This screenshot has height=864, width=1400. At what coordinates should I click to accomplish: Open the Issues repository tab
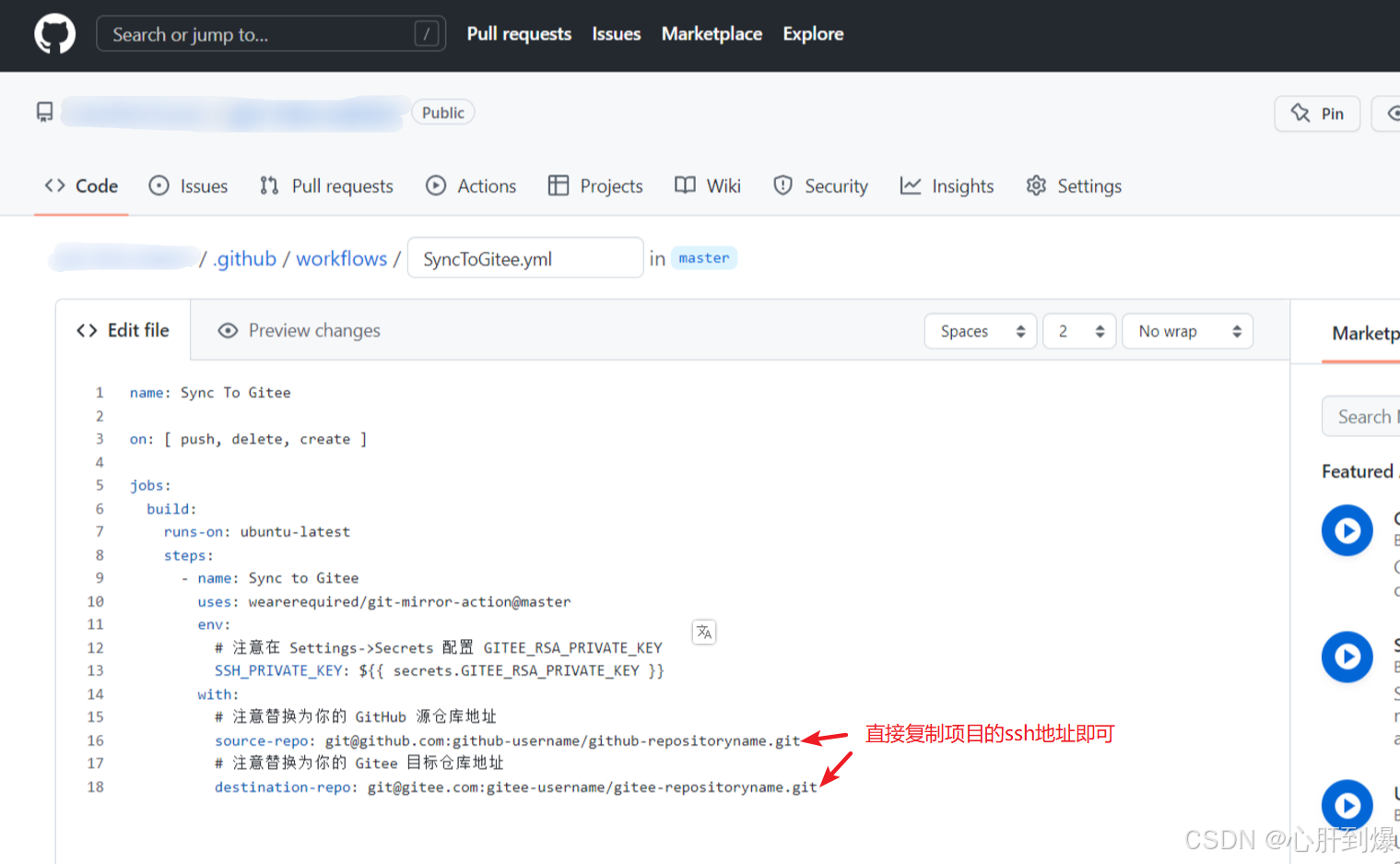tap(188, 186)
